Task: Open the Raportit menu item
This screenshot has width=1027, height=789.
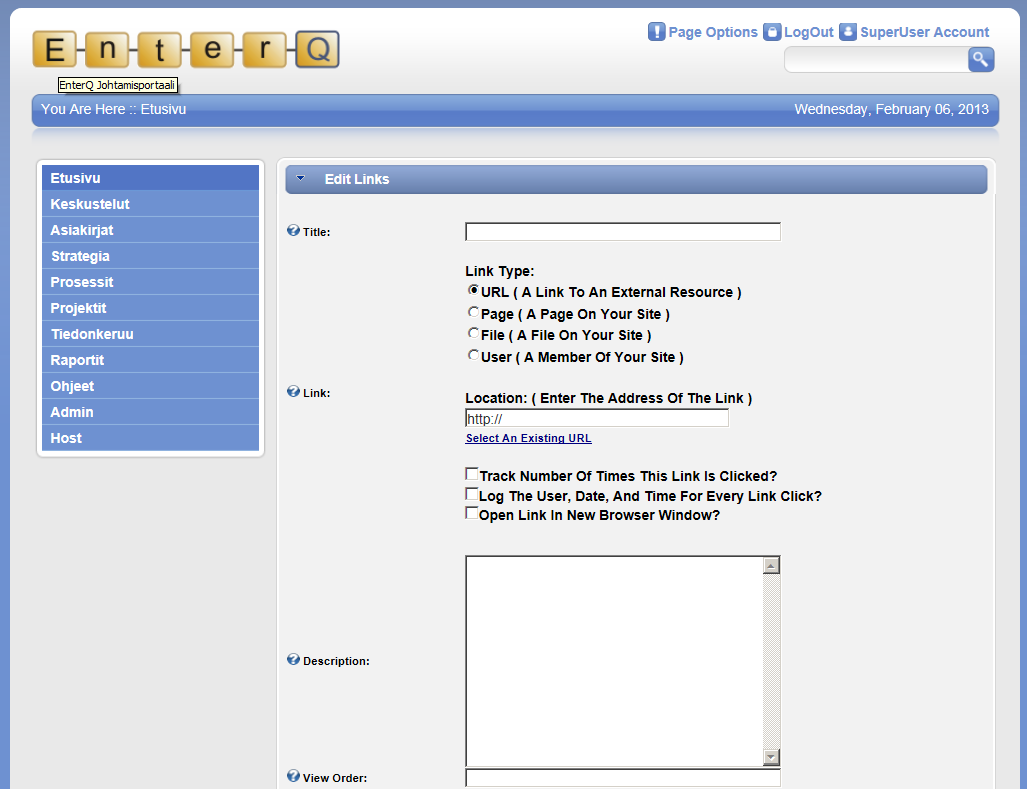Action: 151,360
